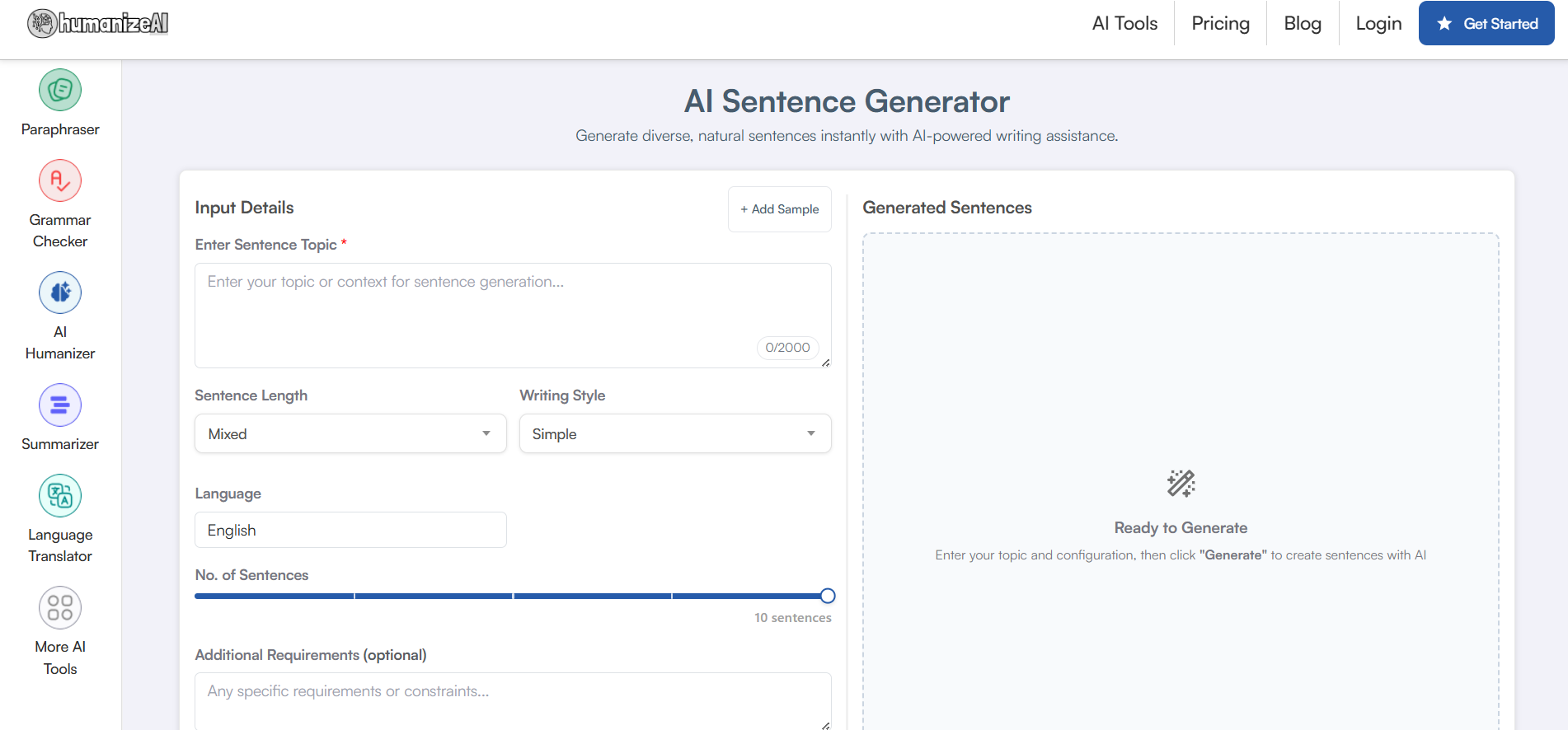Open the Blog link
Screen dimensions: 1568x730
1302,24
